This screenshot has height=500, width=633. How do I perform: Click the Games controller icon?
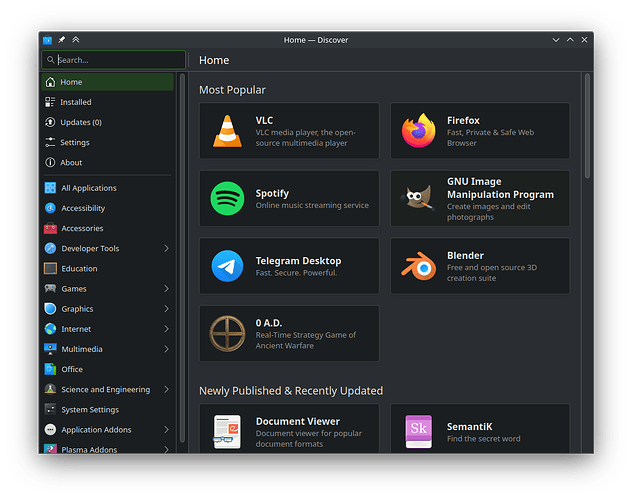[x=50, y=289]
